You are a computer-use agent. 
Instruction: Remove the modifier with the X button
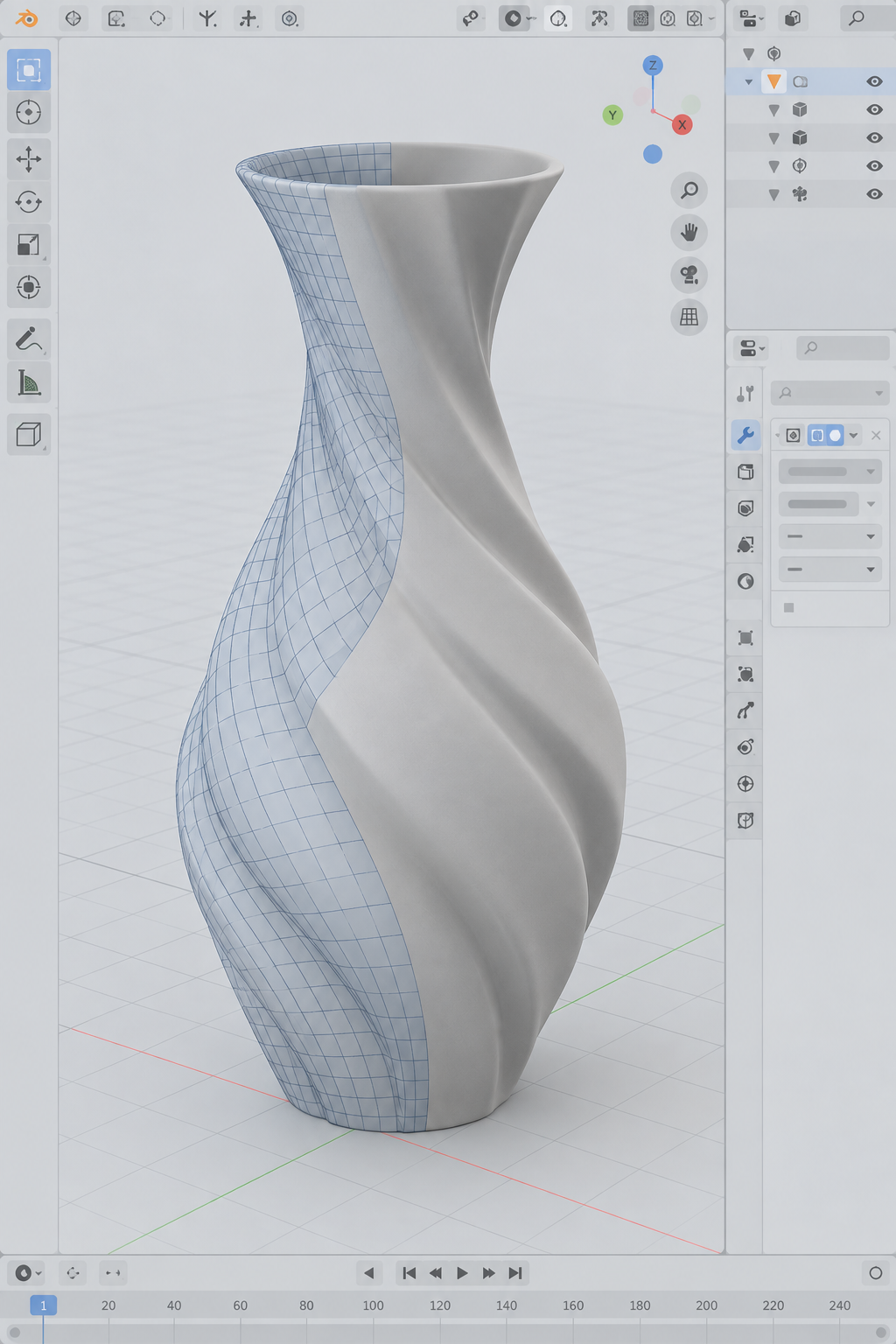point(876,435)
